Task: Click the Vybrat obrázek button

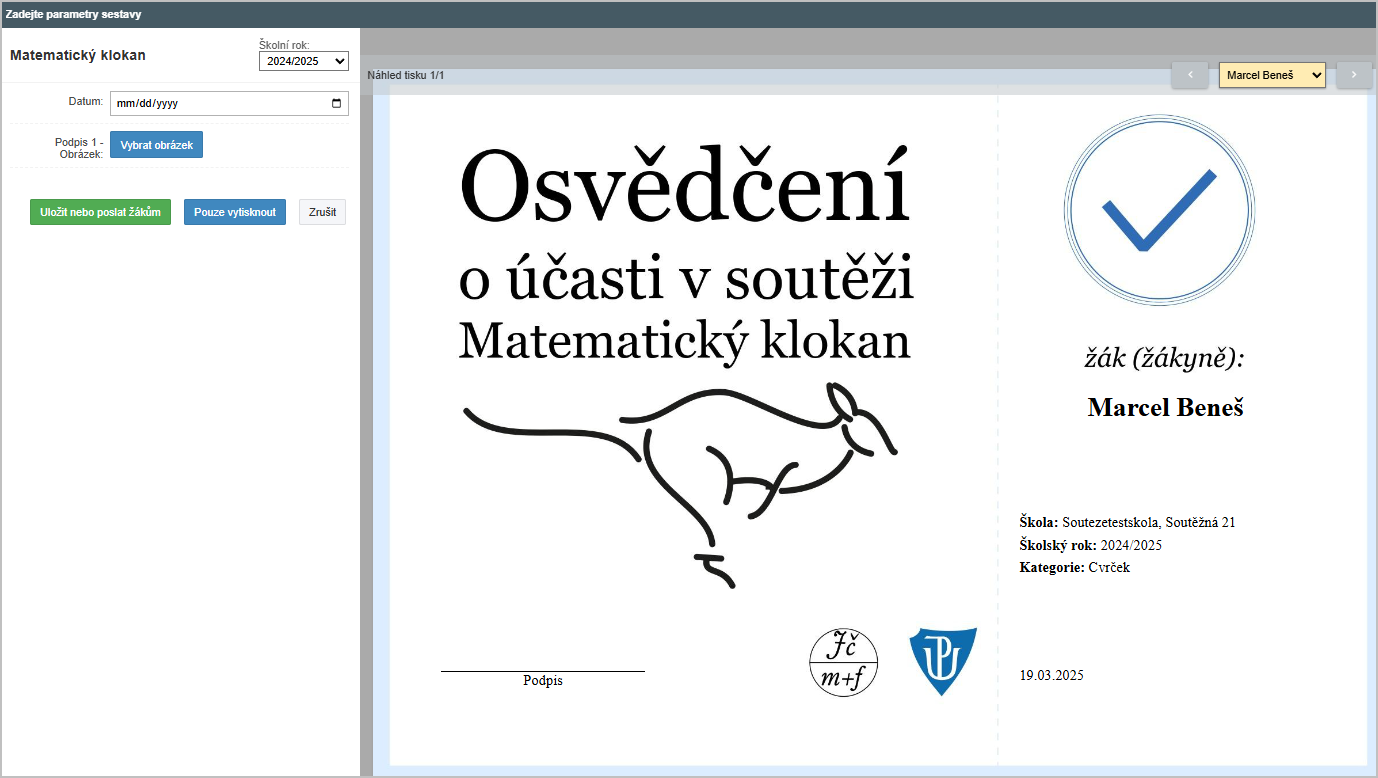Action: 156,145
